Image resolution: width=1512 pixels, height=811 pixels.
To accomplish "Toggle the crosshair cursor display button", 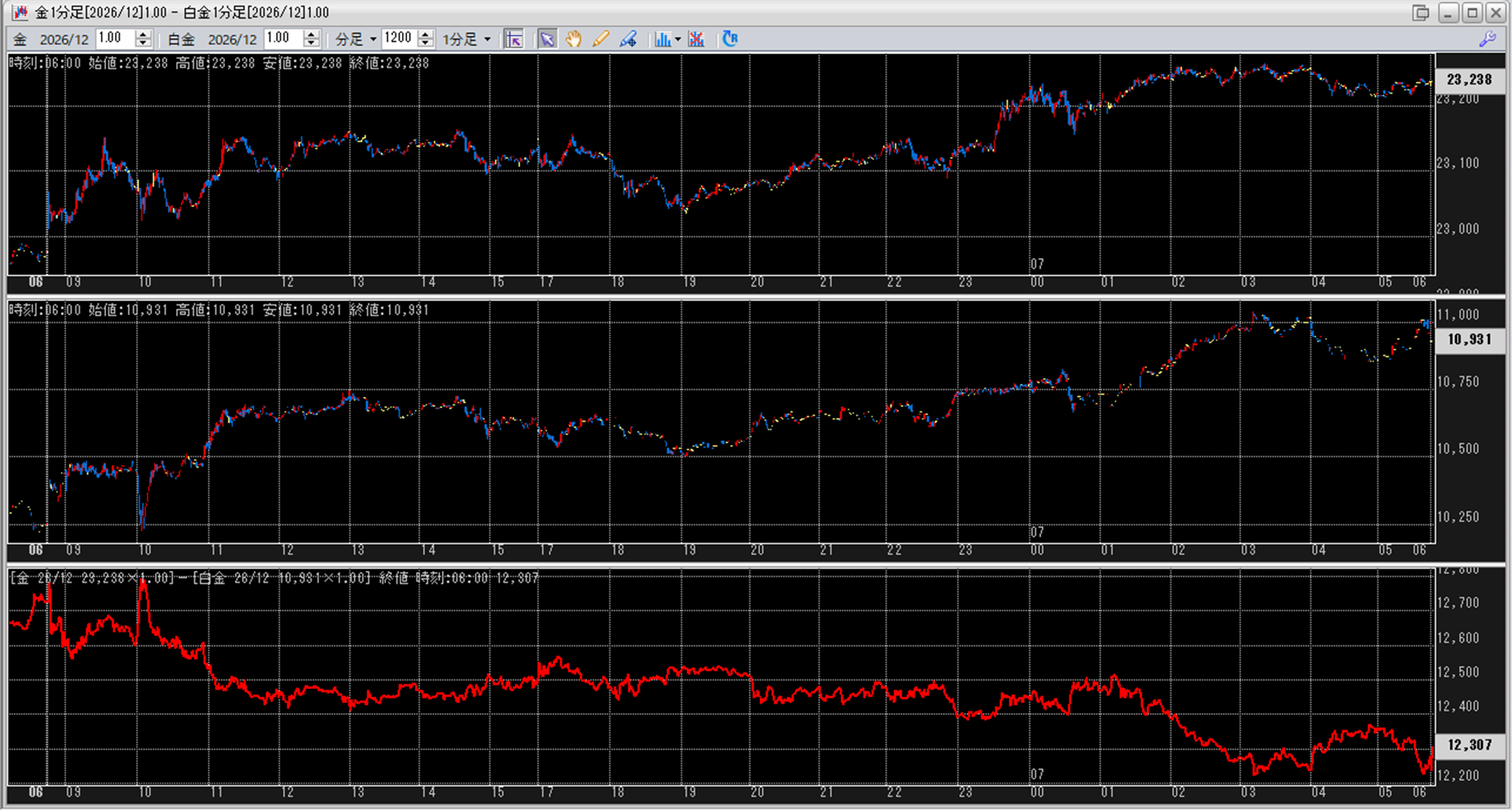I will pos(514,39).
